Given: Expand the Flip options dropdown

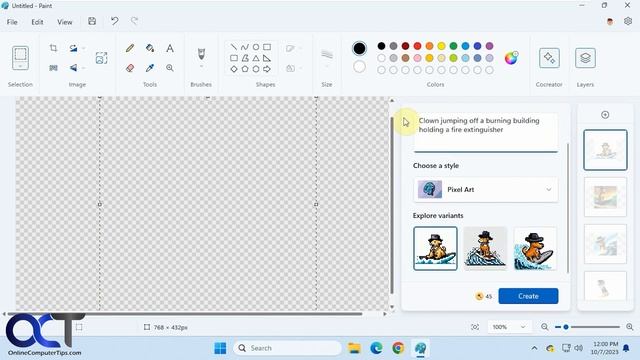Looking at the screenshot, I should click(x=84, y=68).
